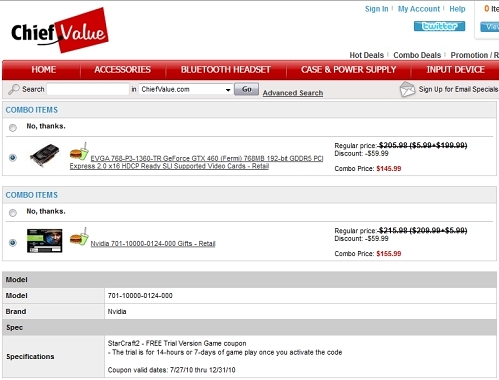Open the CASE & POWER SUPPLY tab
Screen dimensions: 499x380
[x=349, y=69]
